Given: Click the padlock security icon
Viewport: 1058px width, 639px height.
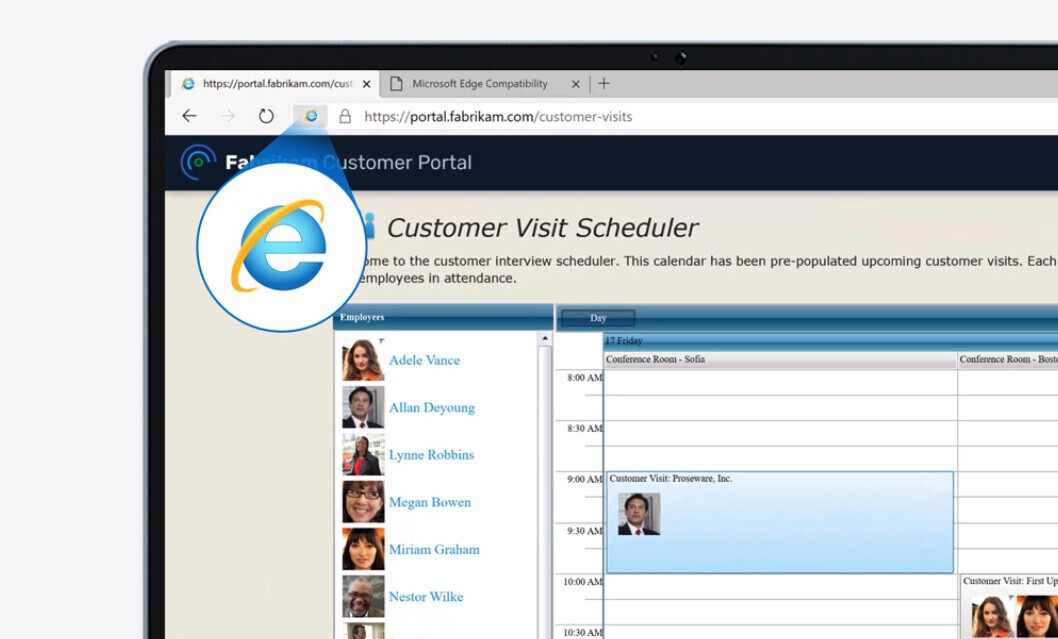Looking at the screenshot, I should point(344,116).
